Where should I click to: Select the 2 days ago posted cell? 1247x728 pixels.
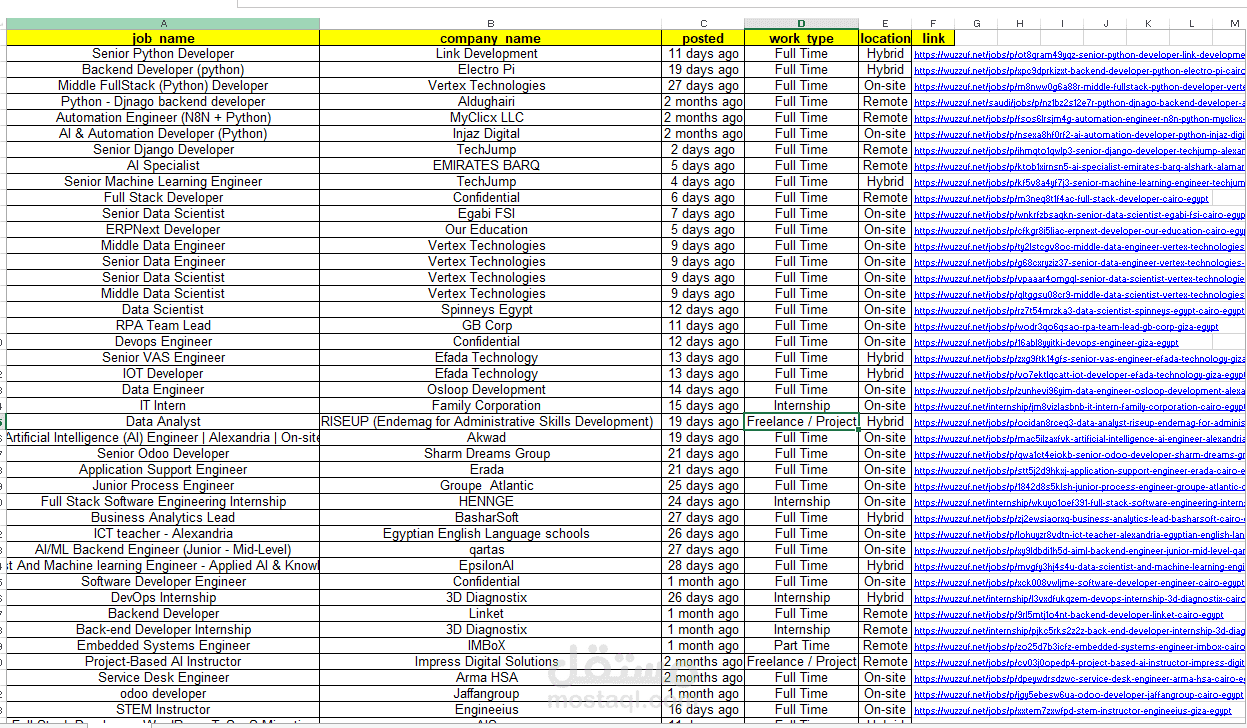point(703,150)
